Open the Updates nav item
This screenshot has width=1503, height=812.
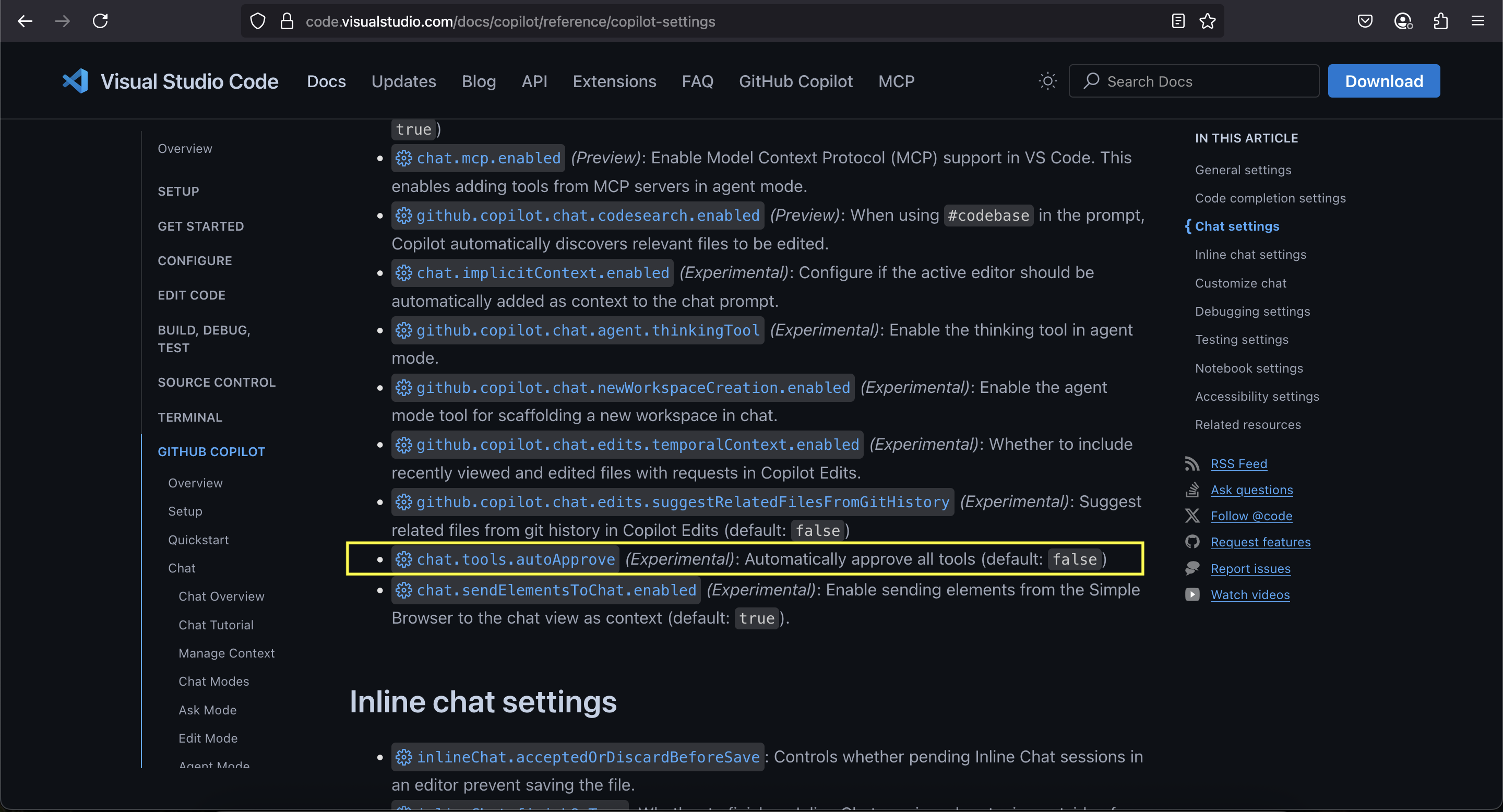[404, 81]
